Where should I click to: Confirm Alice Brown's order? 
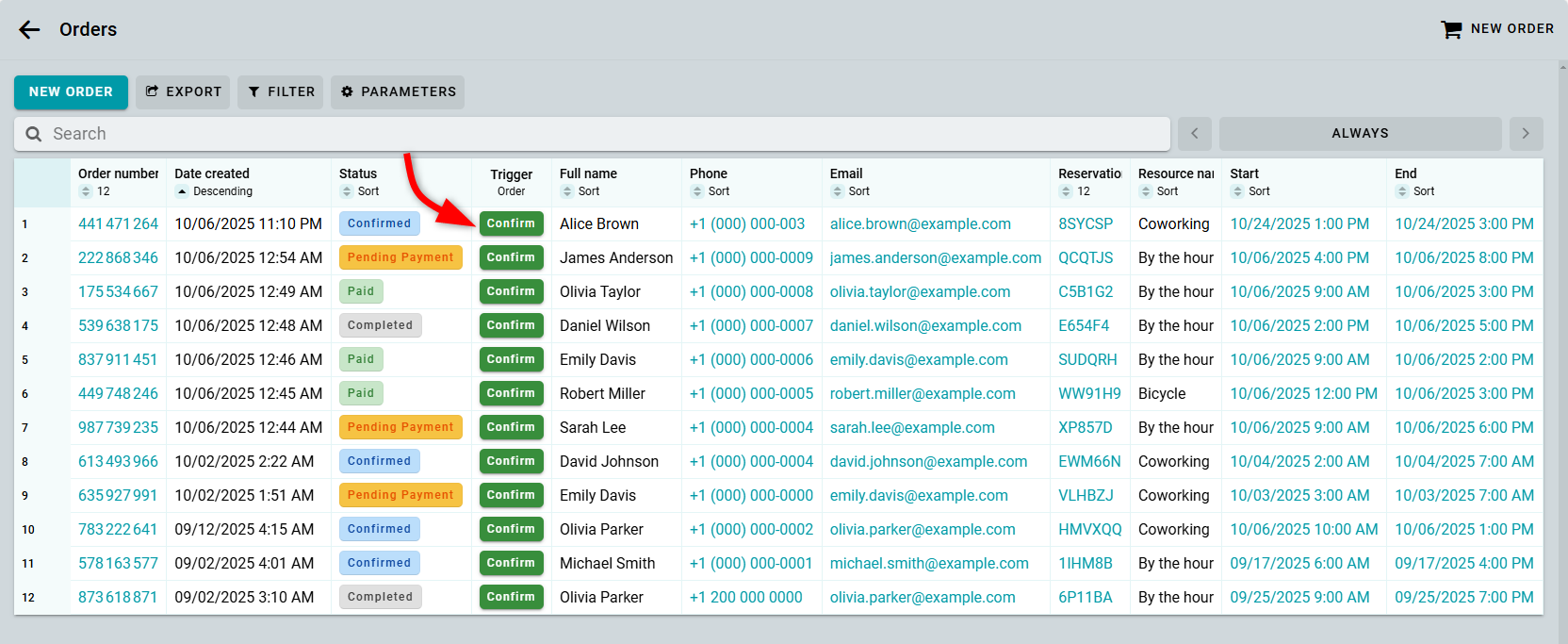click(511, 223)
